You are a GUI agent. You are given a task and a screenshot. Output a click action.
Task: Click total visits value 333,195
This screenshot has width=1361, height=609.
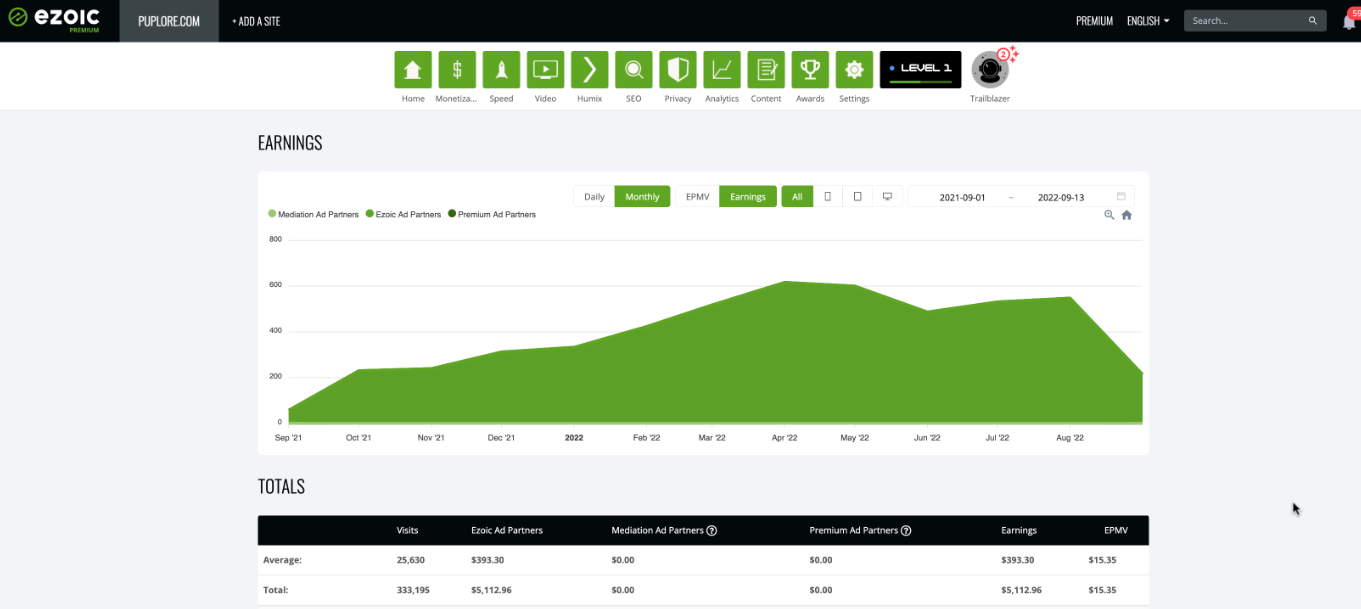pos(414,591)
